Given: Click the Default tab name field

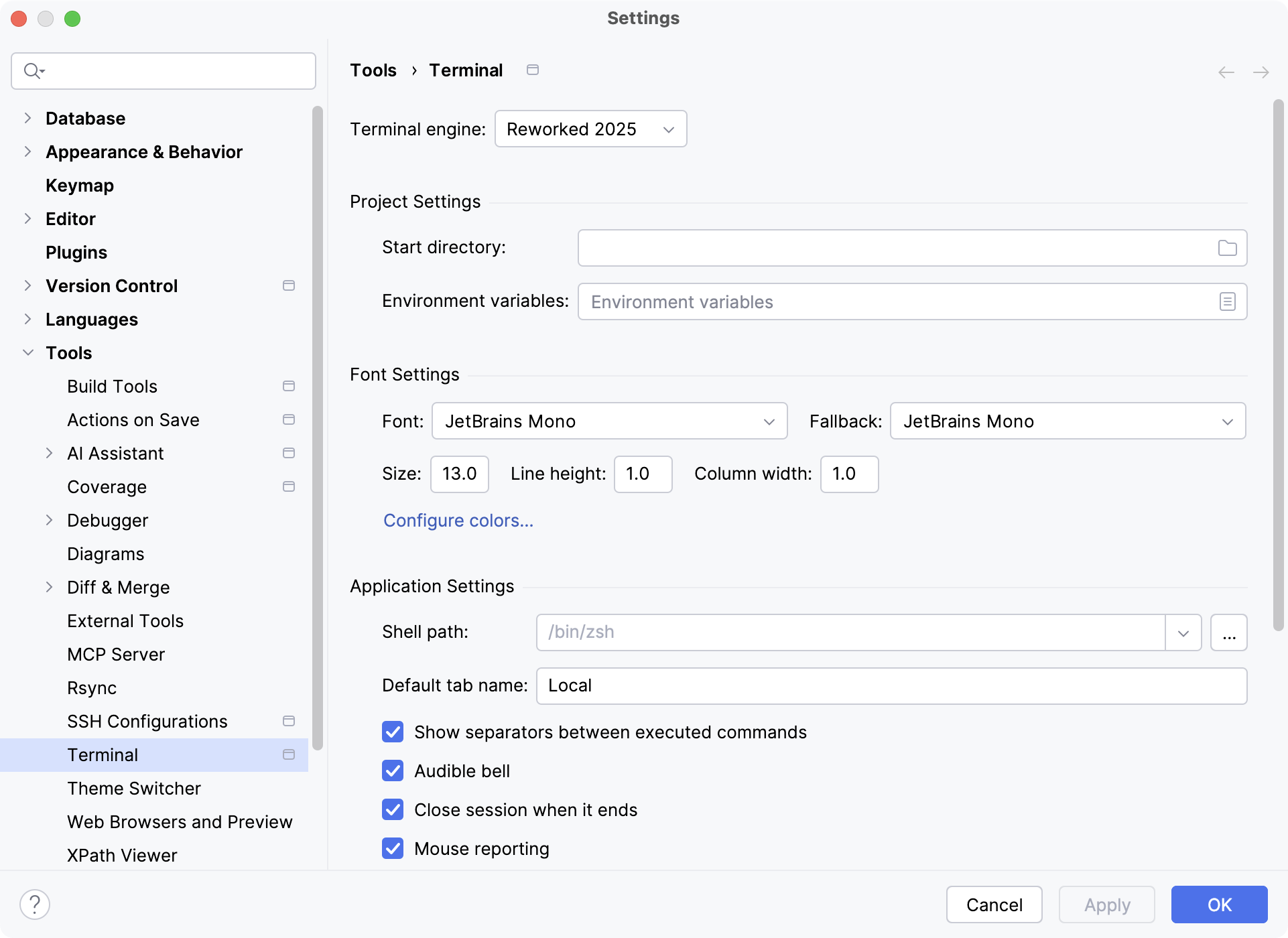Looking at the screenshot, I should click(890, 685).
